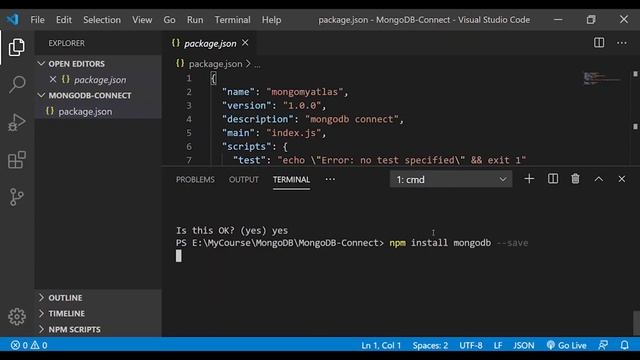The image size is (640, 360).
Task: Open the Edit menu
Action: click(64, 20)
